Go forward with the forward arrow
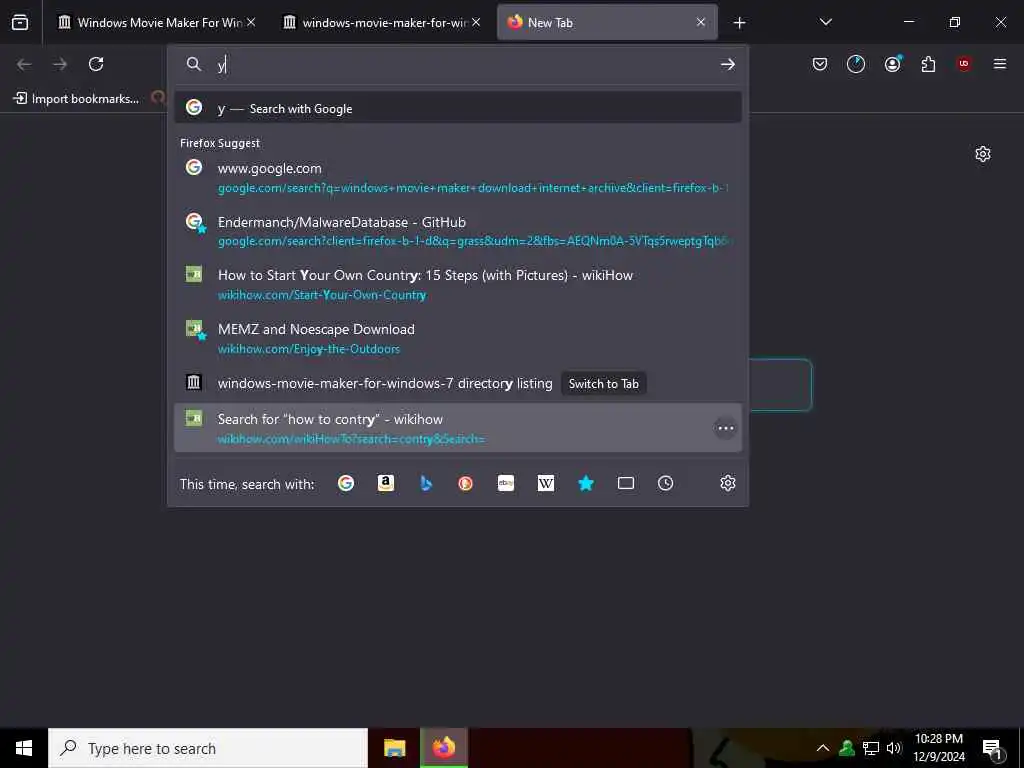 point(60,64)
